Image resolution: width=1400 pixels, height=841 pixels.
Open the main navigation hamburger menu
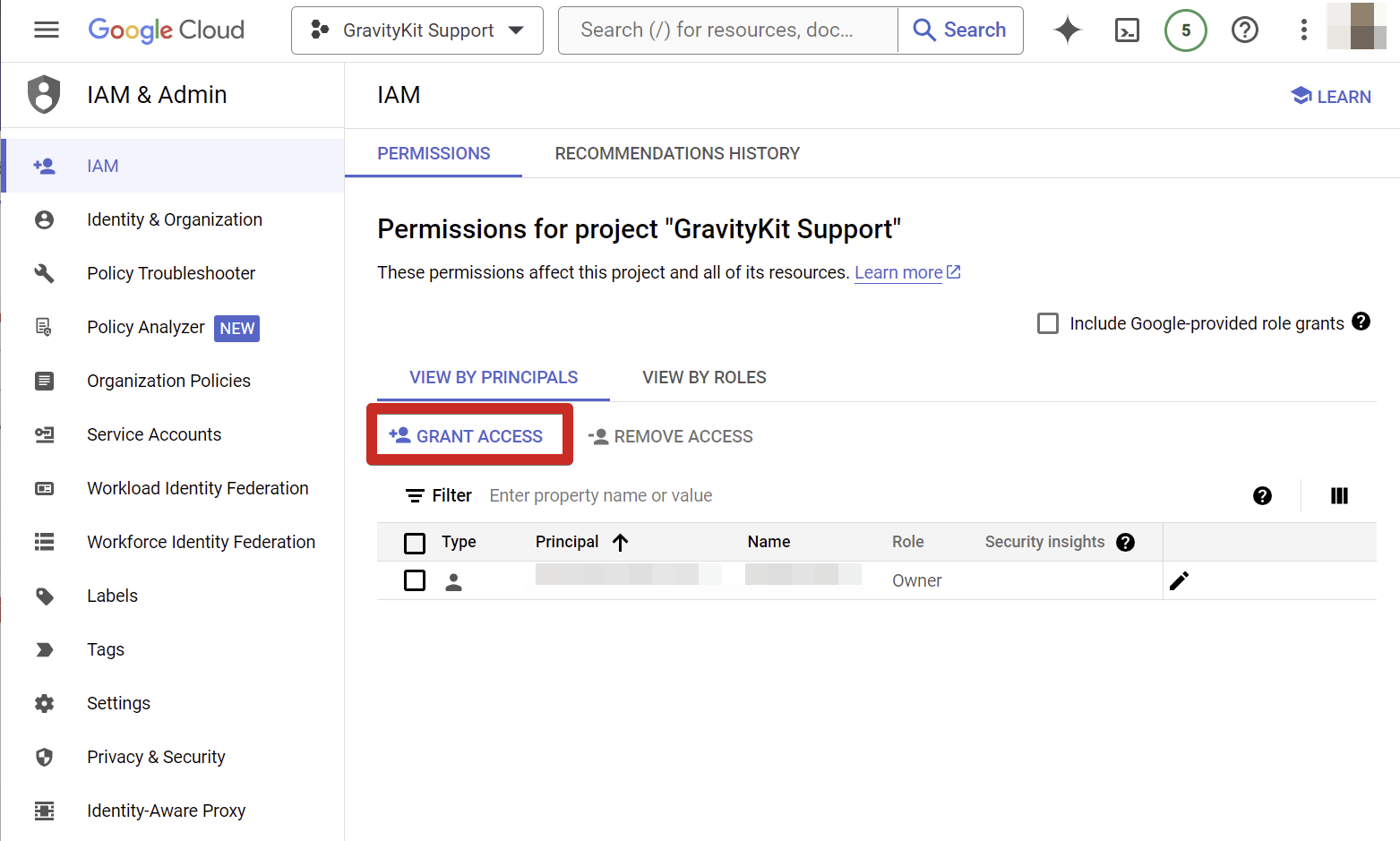point(47,30)
